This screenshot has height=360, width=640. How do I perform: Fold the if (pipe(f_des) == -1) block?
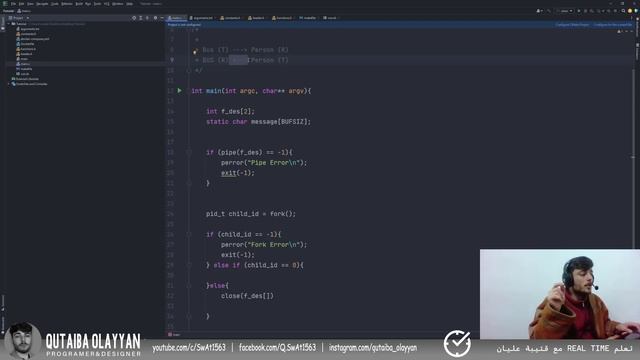(189, 152)
